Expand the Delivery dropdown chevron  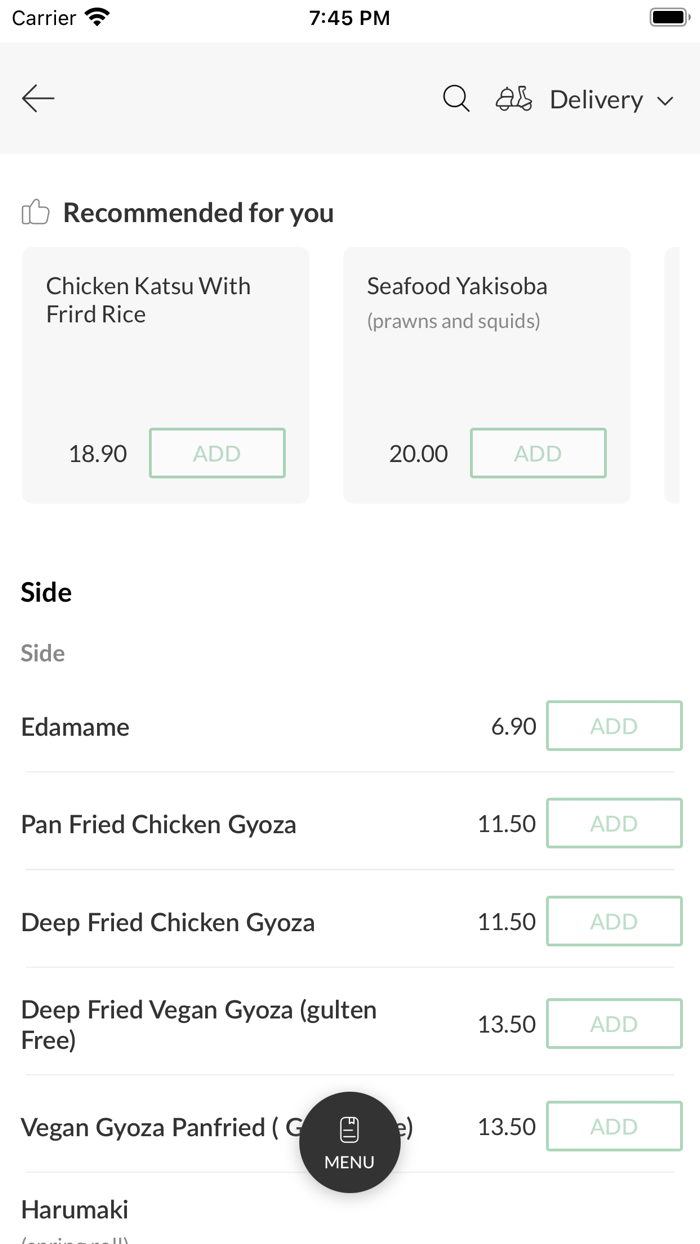click(665, 101)
